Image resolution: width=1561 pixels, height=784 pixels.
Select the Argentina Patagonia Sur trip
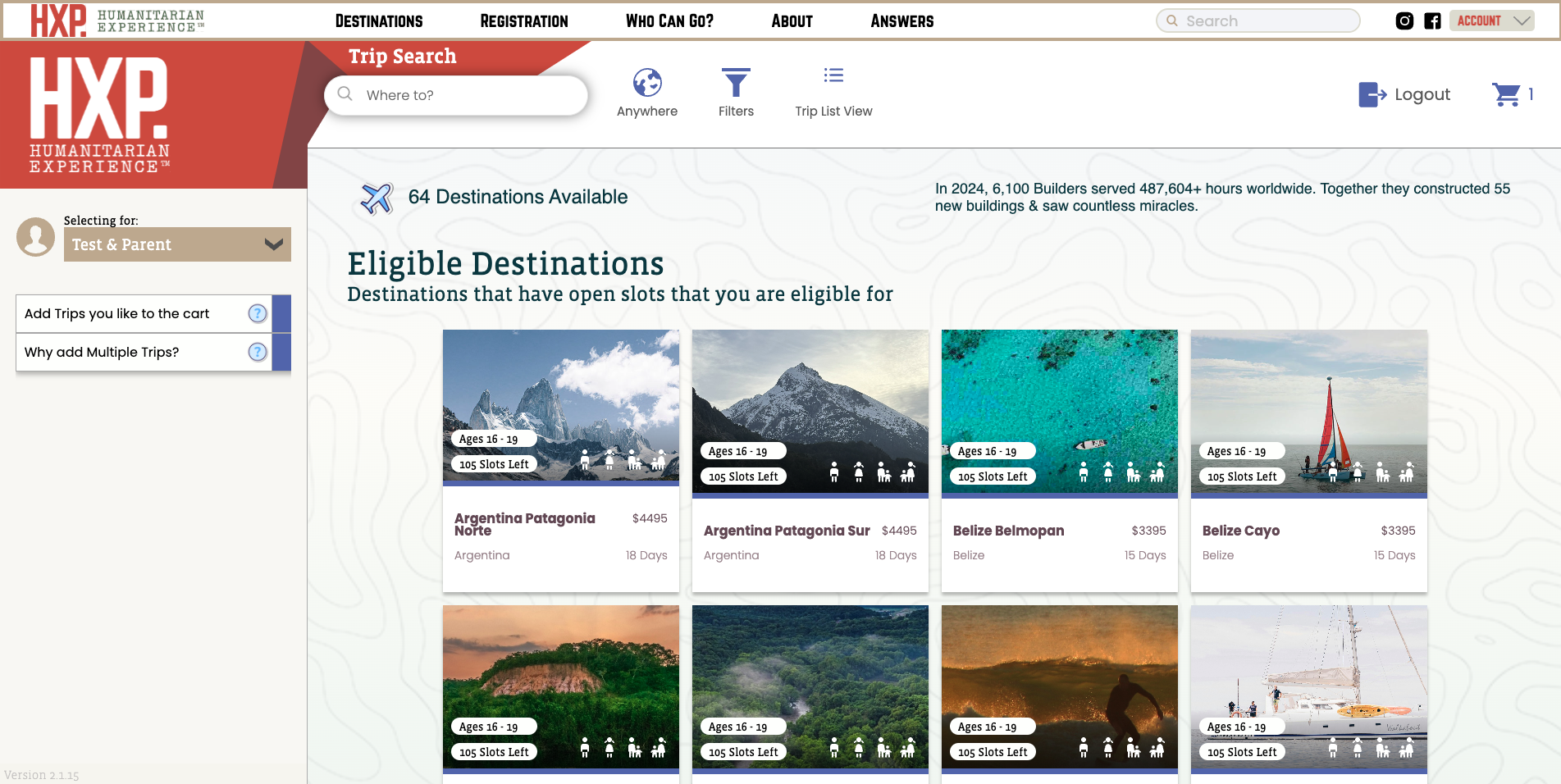(x=810, y=459)
